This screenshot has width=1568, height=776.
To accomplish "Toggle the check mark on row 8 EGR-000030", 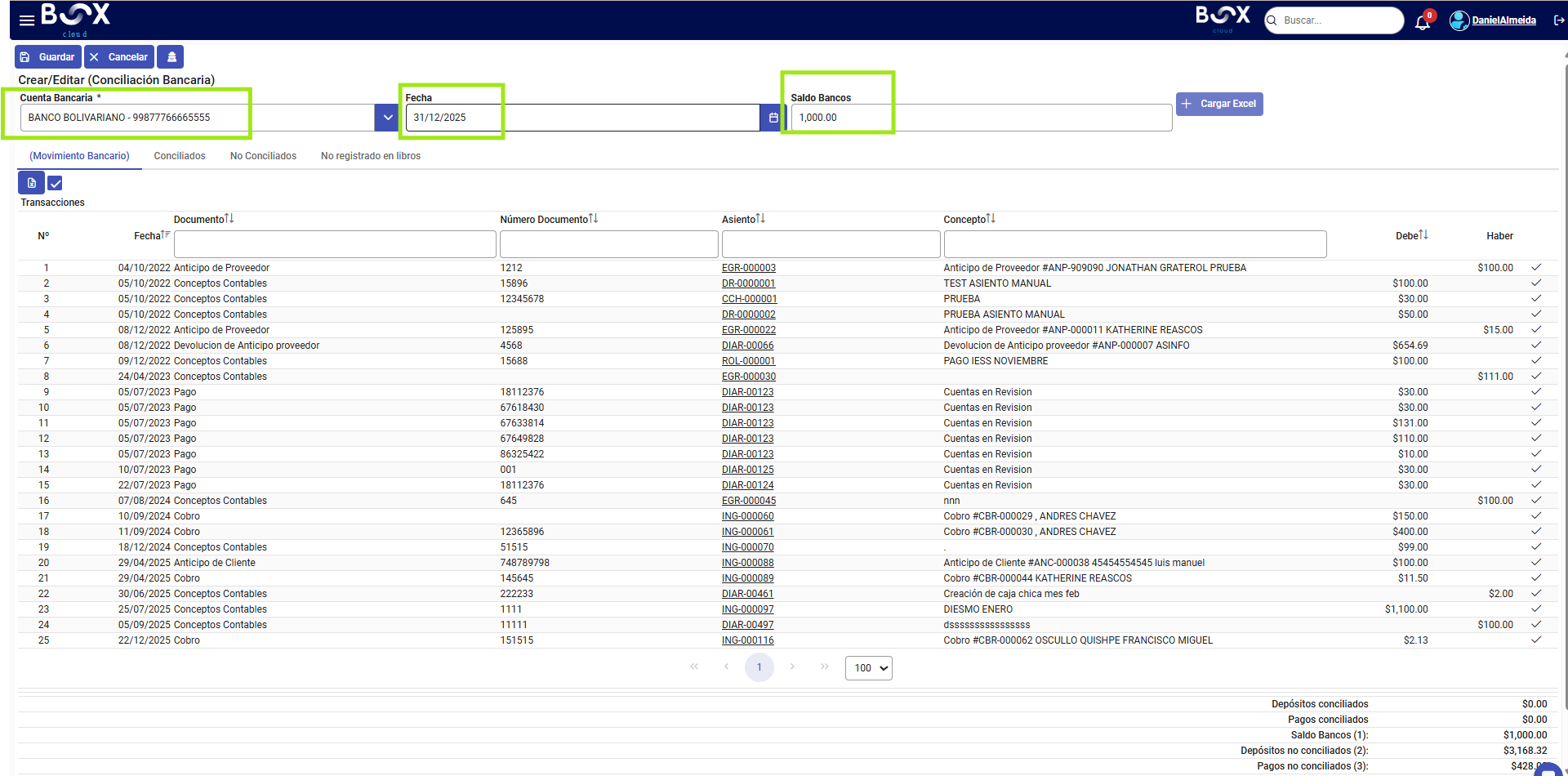I will coord(1536,377).
